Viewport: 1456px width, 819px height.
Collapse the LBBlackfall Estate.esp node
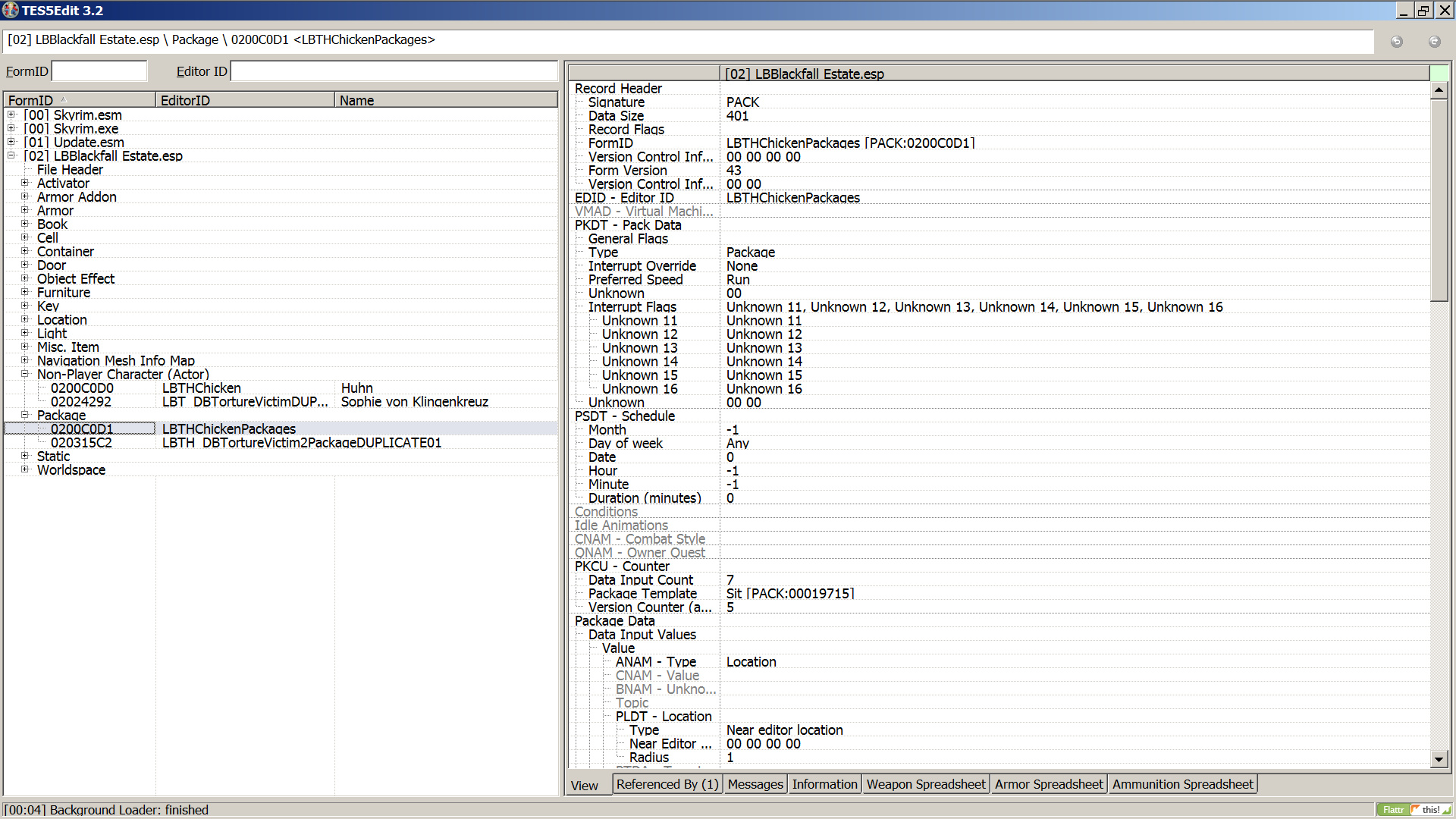[11, 155]
